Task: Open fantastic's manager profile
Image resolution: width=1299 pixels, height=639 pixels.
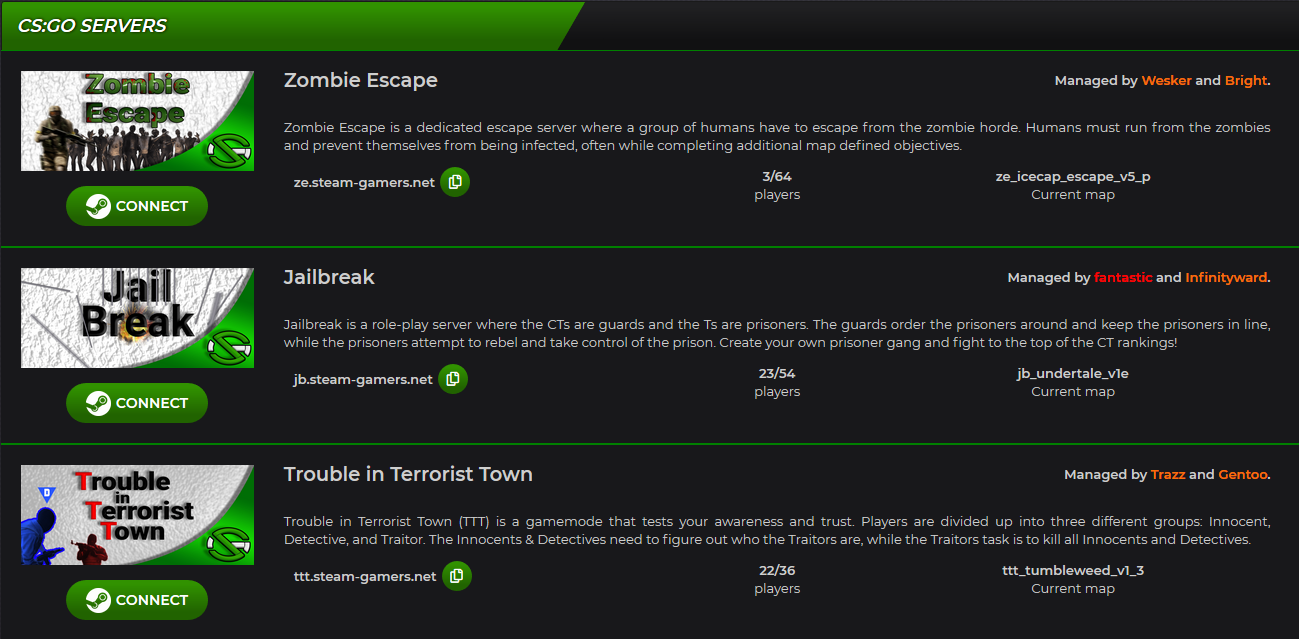Action: tap(1123, 278)
